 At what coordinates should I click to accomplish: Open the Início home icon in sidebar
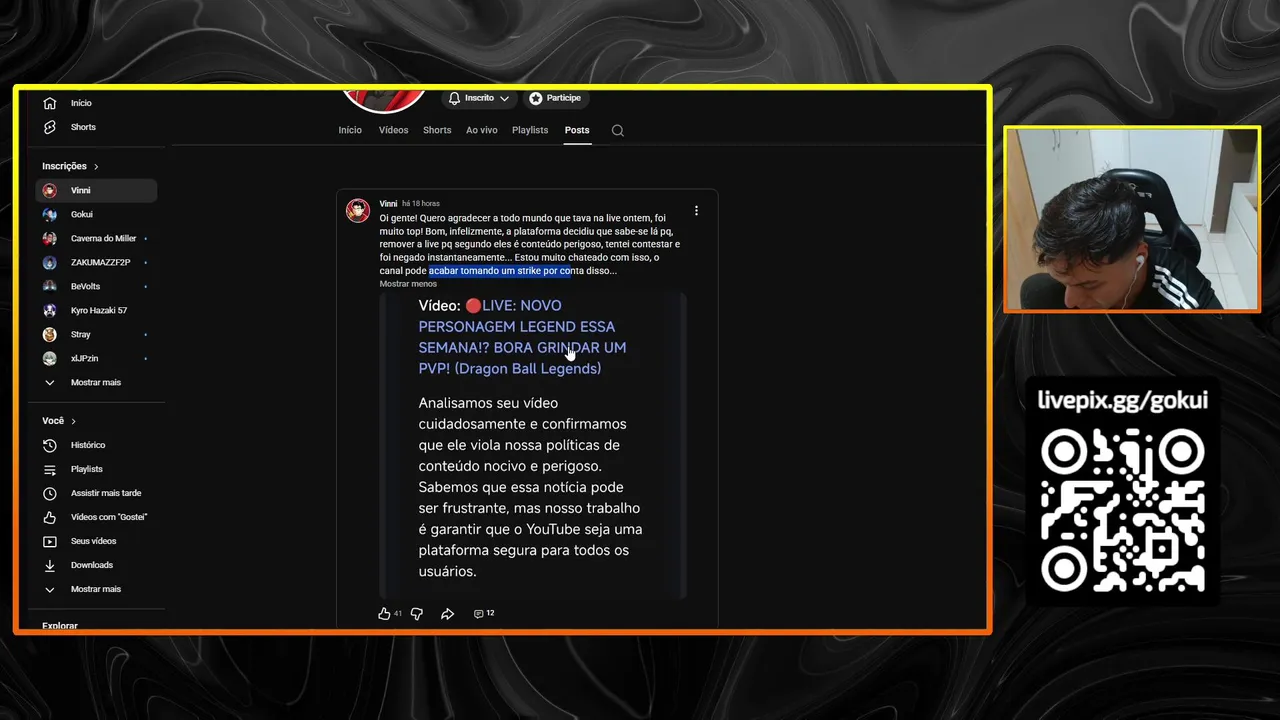tap(50, 103)
